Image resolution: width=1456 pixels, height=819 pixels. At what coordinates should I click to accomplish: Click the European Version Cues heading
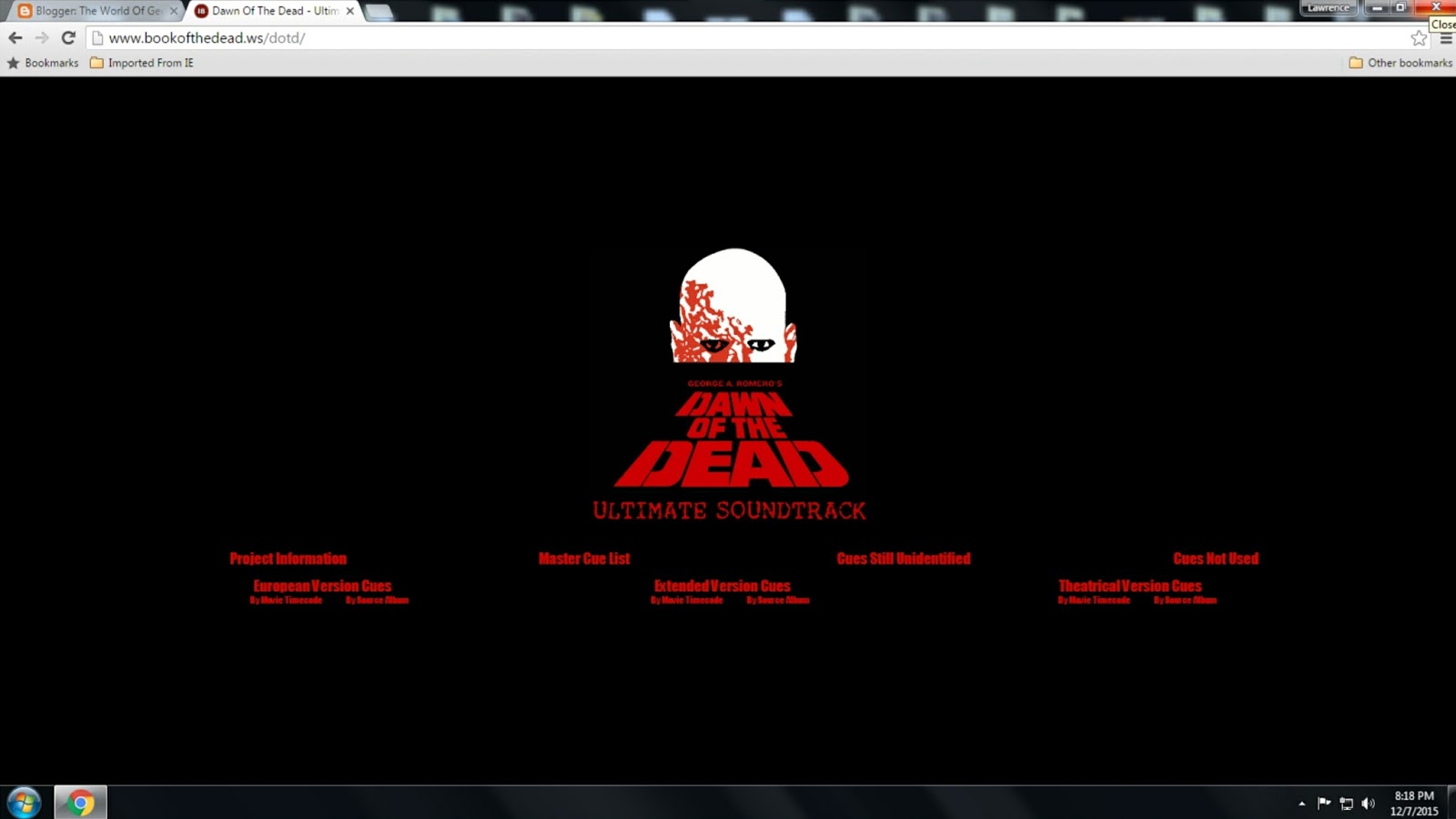tap(322, 586)
